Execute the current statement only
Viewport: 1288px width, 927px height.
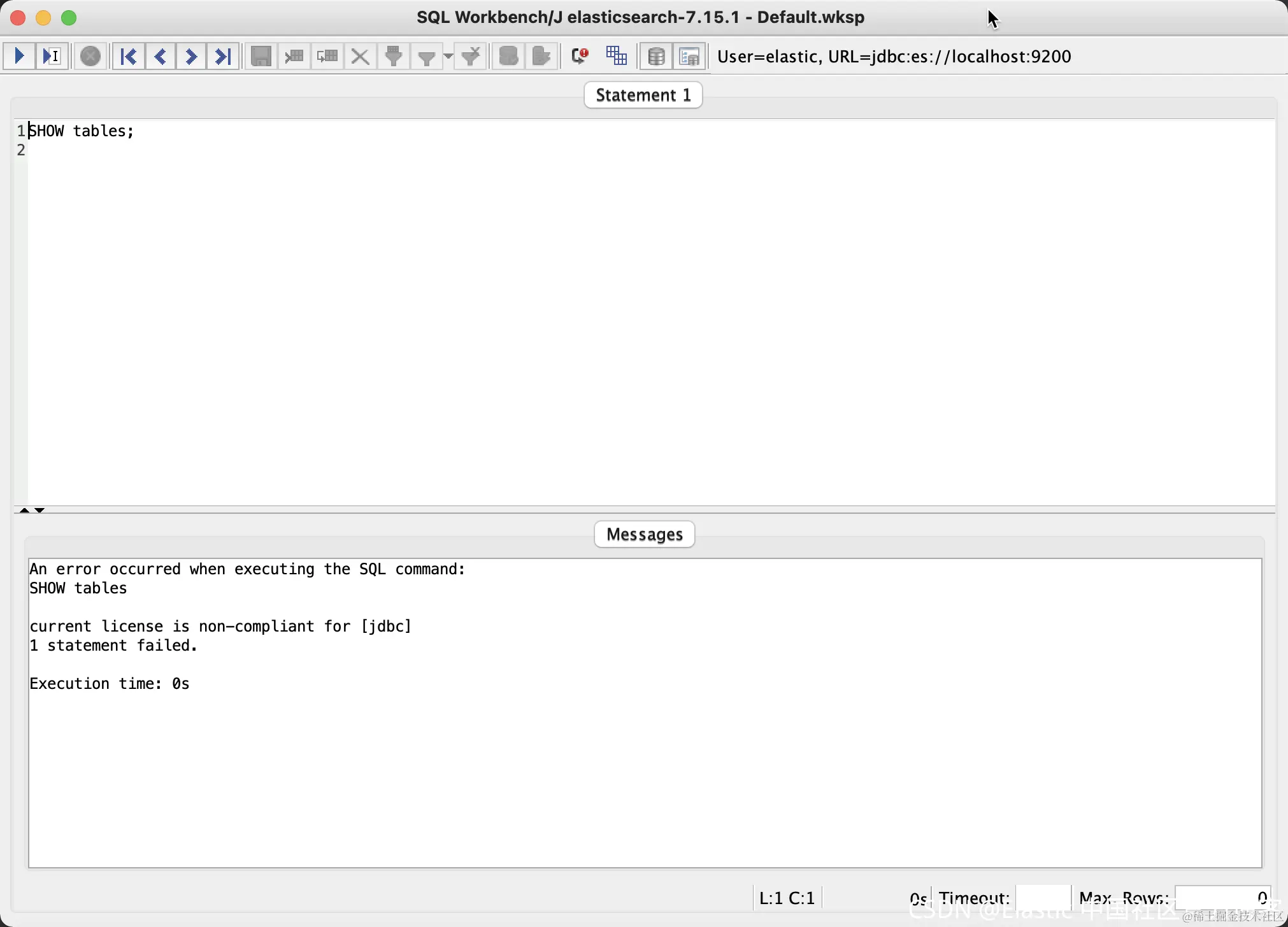51,56
